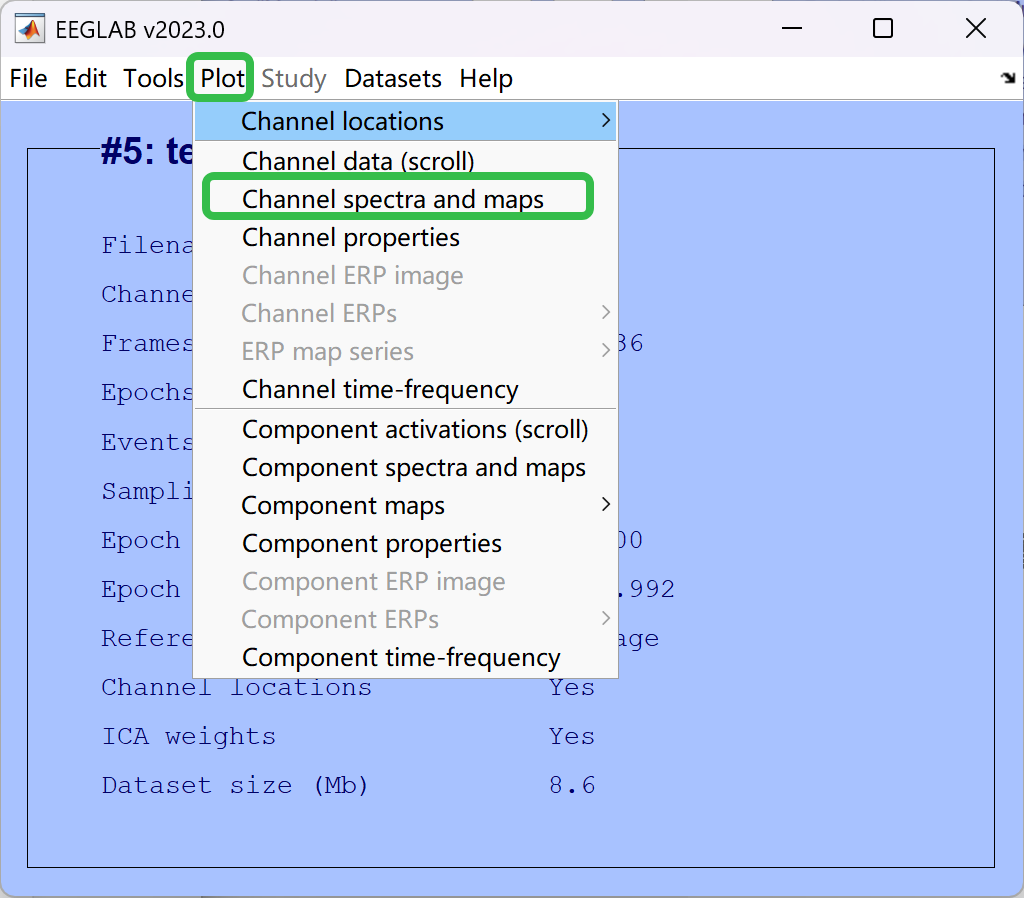Open Channel properties
This screenshot has height=898, width=1024.
[405, 237]
